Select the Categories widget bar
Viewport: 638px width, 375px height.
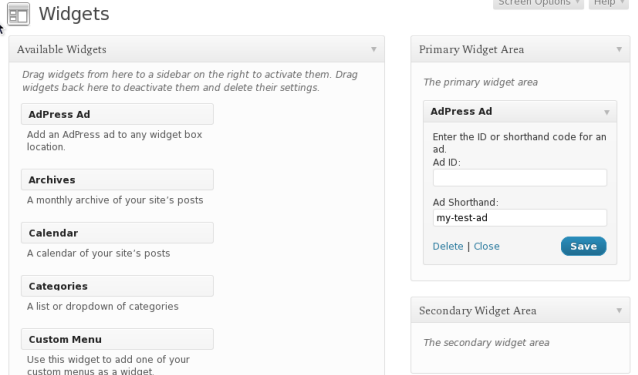(x=117, y=286)
